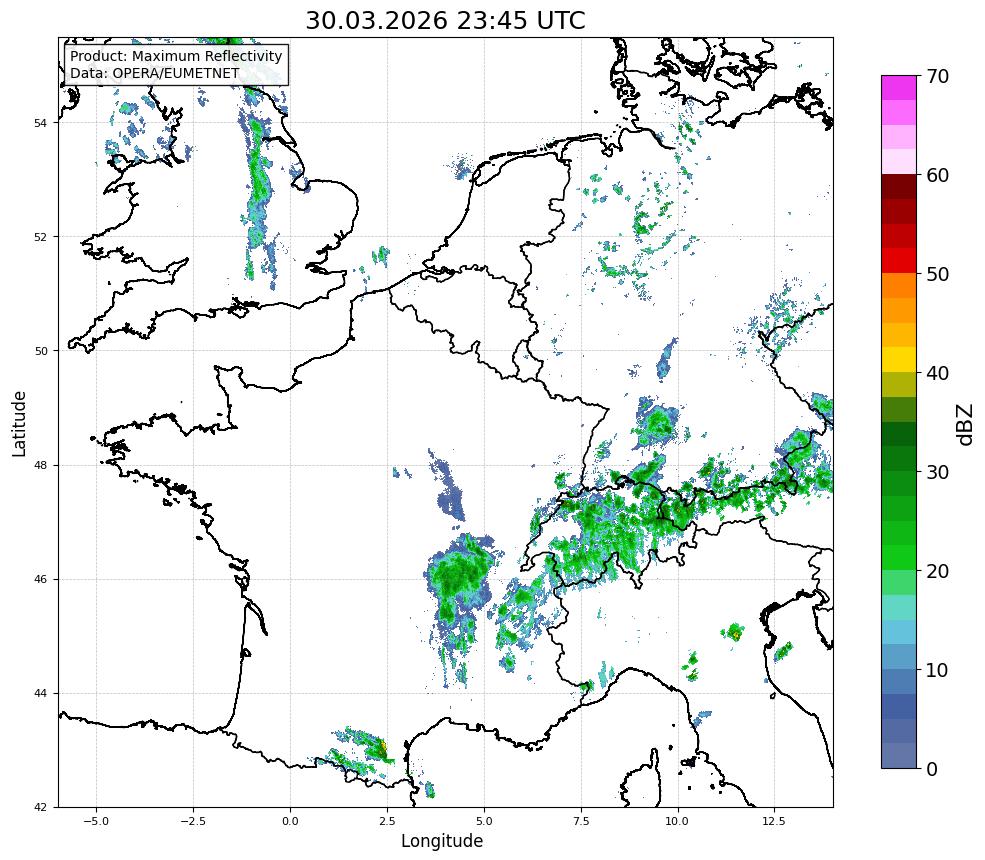Select the bright green swatch above 20
The height and width of the screenshot is (860, 985).
coord(898,558)
